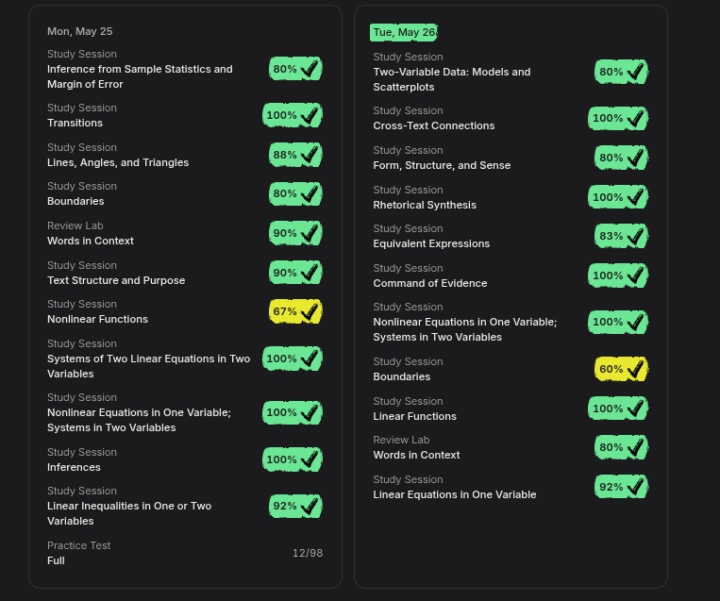Click the yellow 67% badge for Nonlinear Functions
The width and height of the screenshot is (720, 601).
tap(296, 311)
